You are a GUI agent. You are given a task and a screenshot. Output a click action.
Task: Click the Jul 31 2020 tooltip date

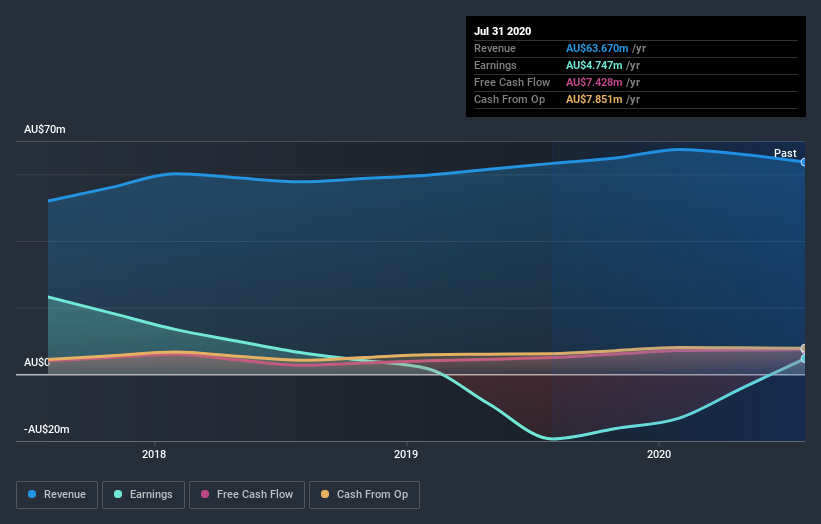[x=503, y=31]
